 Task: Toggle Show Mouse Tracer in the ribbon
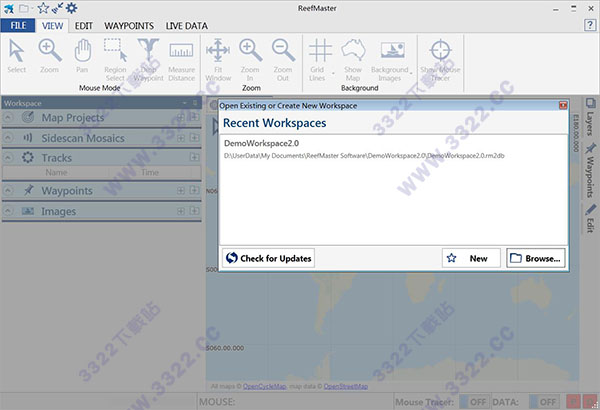click(x=440, y=60)
